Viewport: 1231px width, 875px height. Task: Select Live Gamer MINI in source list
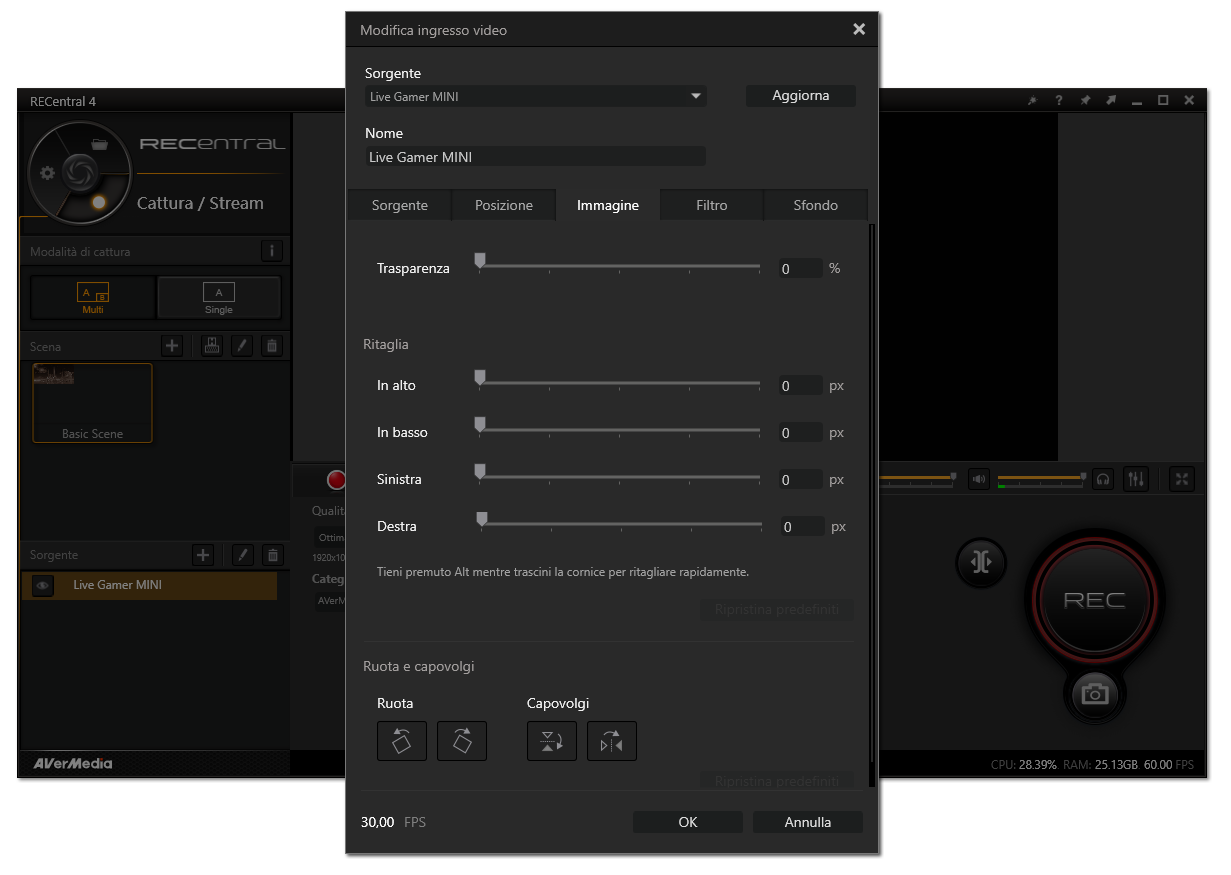coord(149,586)
